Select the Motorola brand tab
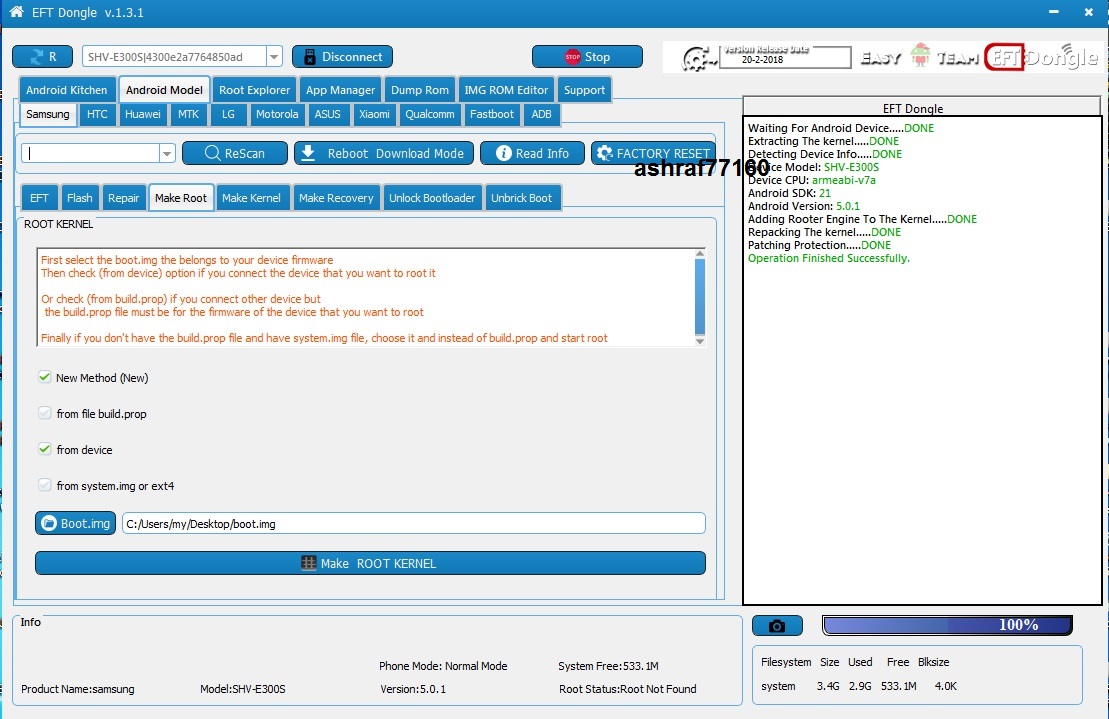The height and width of the screenshot is (719, 1109). 277,114
